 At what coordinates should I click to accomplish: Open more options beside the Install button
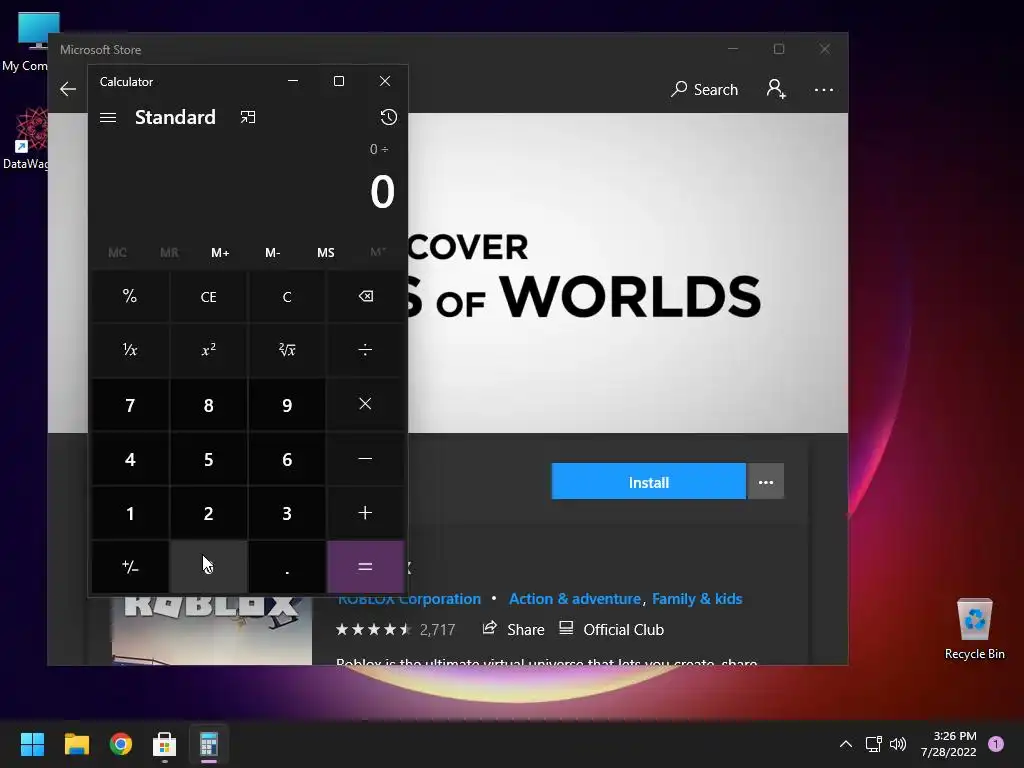tap(765, 481)
